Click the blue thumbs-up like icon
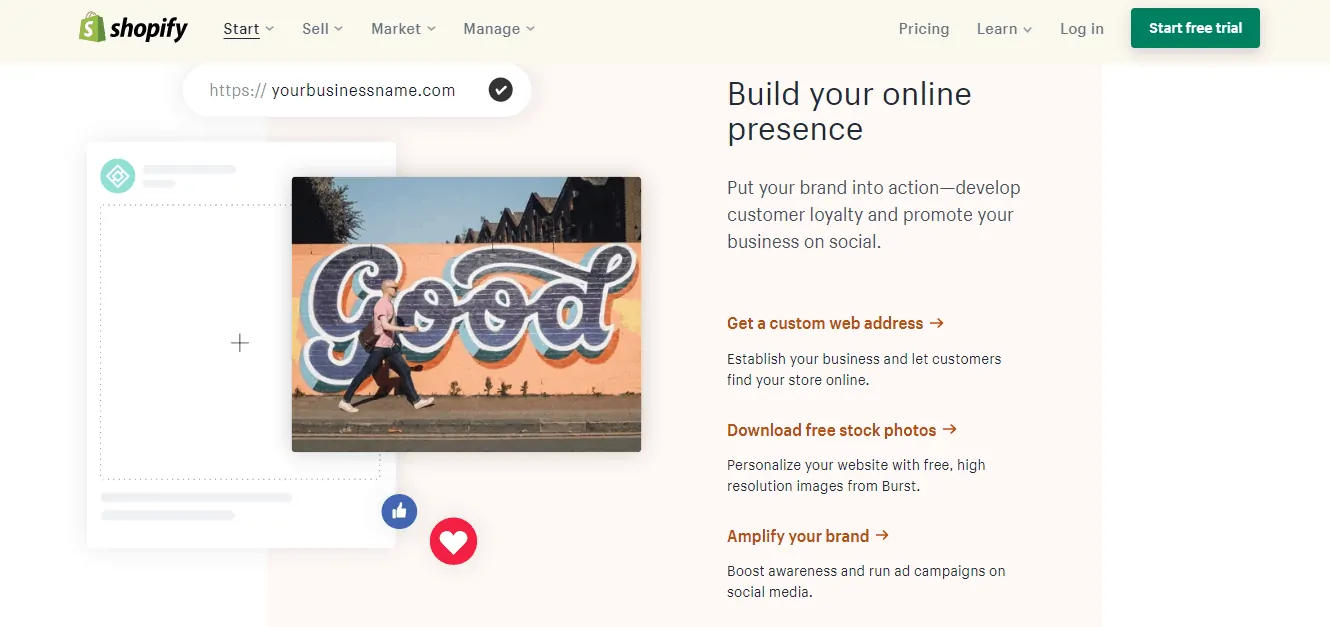 (x=399, y=512)
